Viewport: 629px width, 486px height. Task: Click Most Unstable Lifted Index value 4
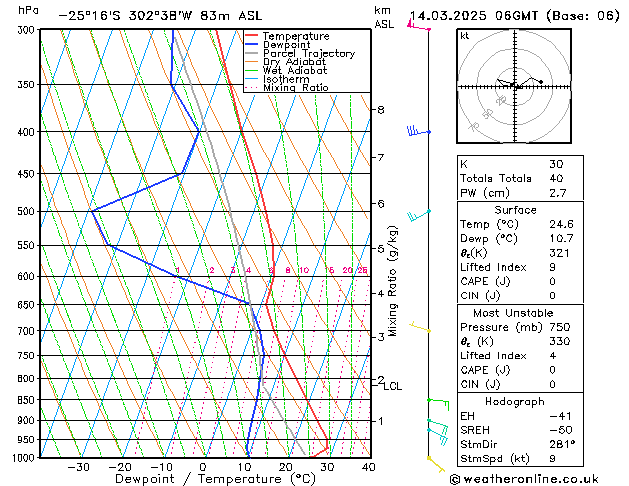point(552,356)
